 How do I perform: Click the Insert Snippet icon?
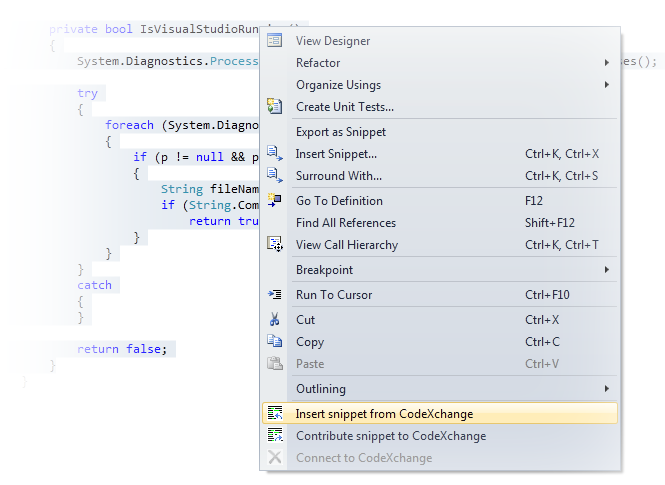(275, 154)
